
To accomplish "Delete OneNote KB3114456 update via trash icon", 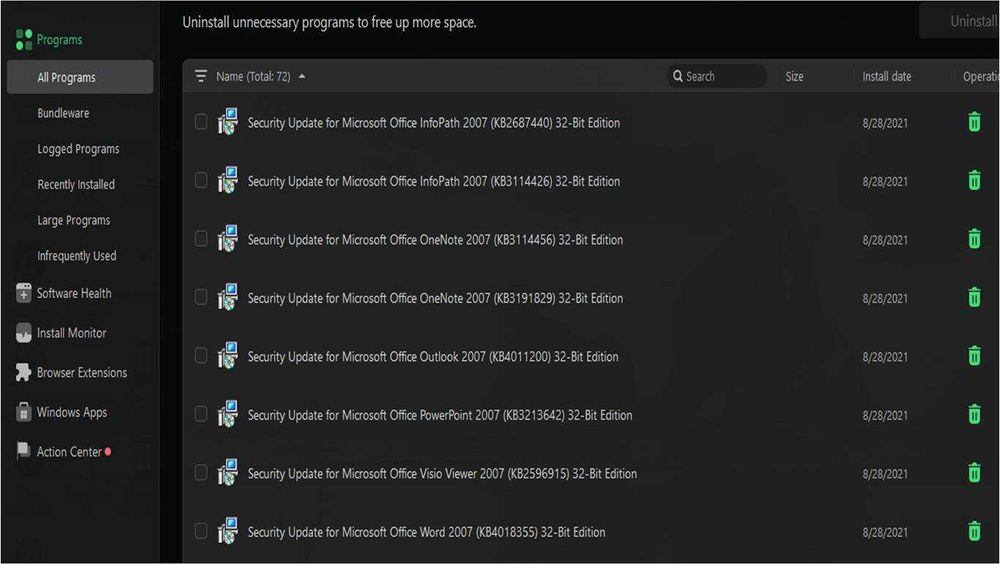I will click(974, 239).
